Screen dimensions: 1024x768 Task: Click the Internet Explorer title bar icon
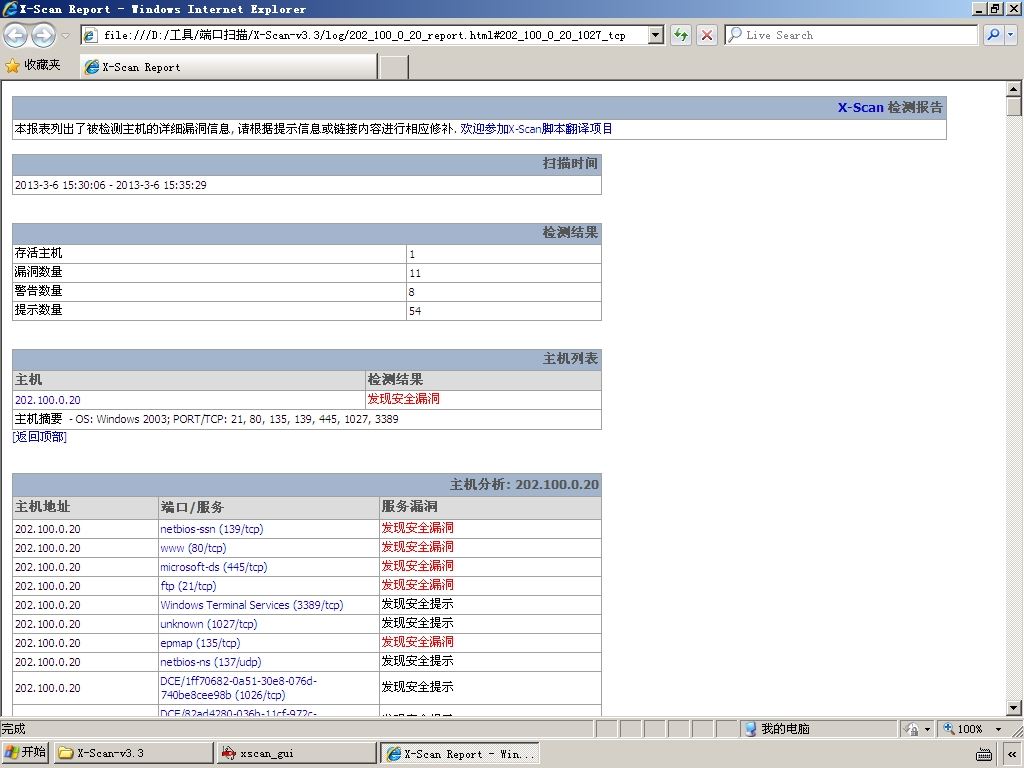pyautogui.click(x=10, y=8)
